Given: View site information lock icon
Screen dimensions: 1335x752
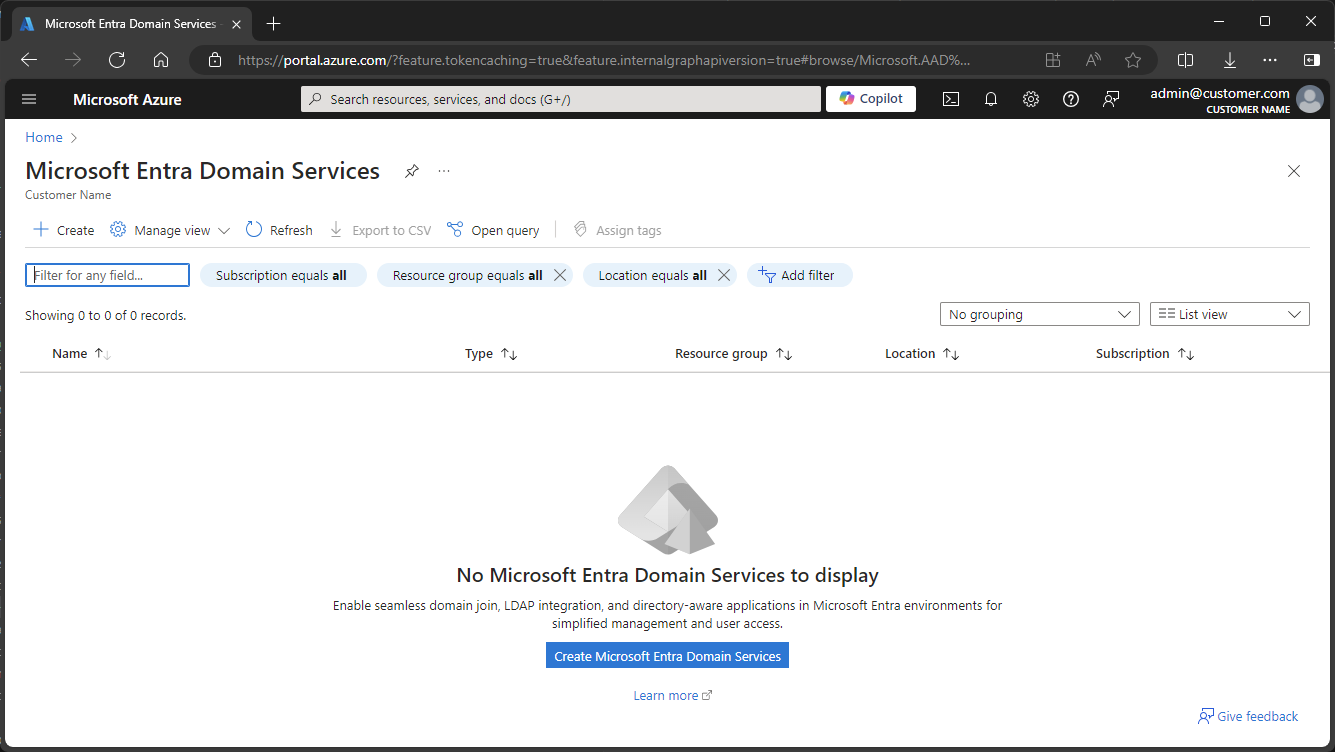Looking at the screenshot, I should pos(214,60).
